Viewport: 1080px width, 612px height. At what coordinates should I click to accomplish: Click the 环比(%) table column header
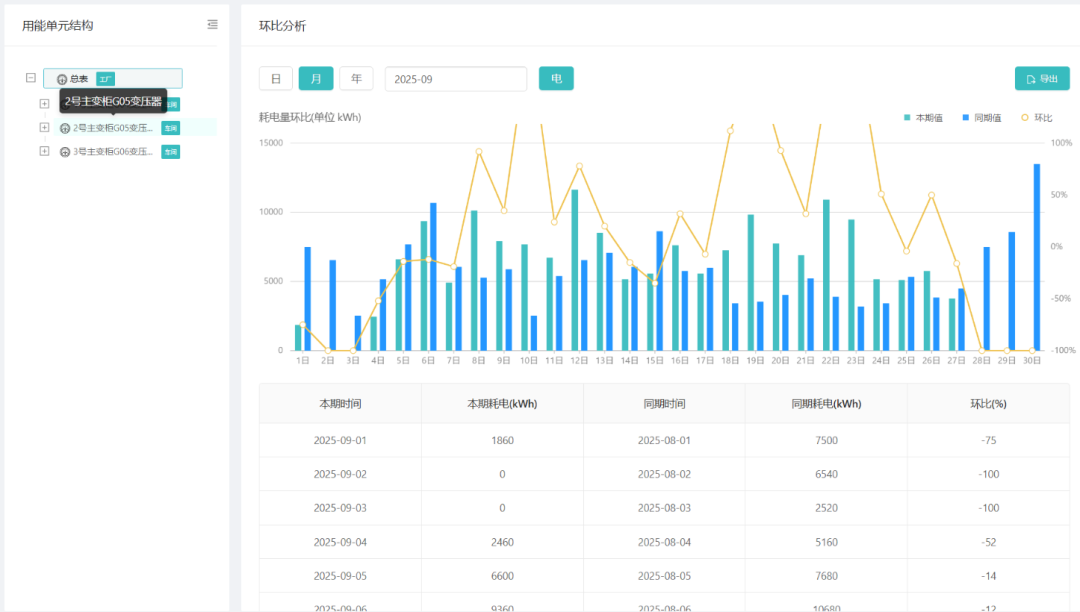(988, 404)
